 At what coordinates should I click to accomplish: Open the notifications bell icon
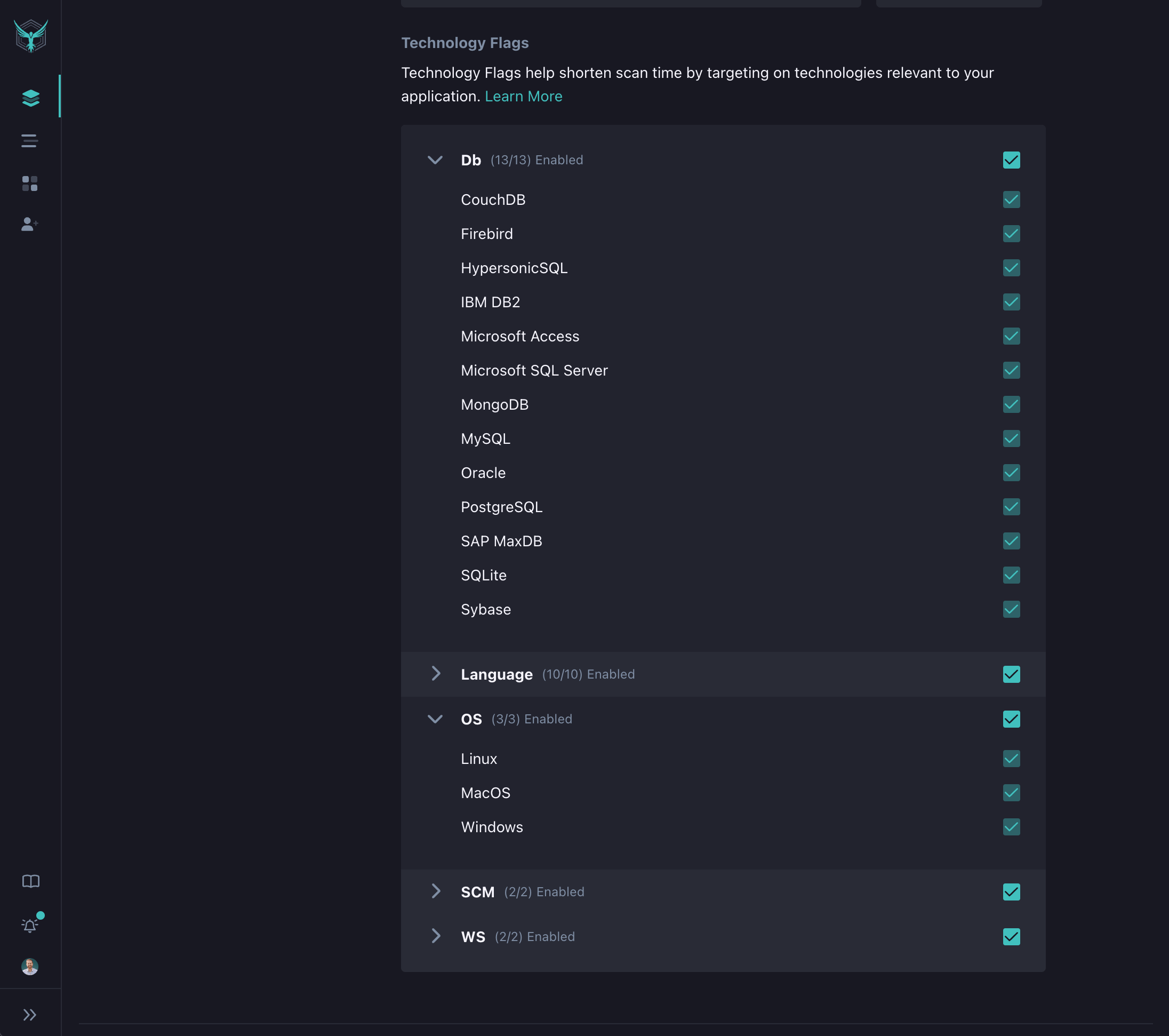30,925
